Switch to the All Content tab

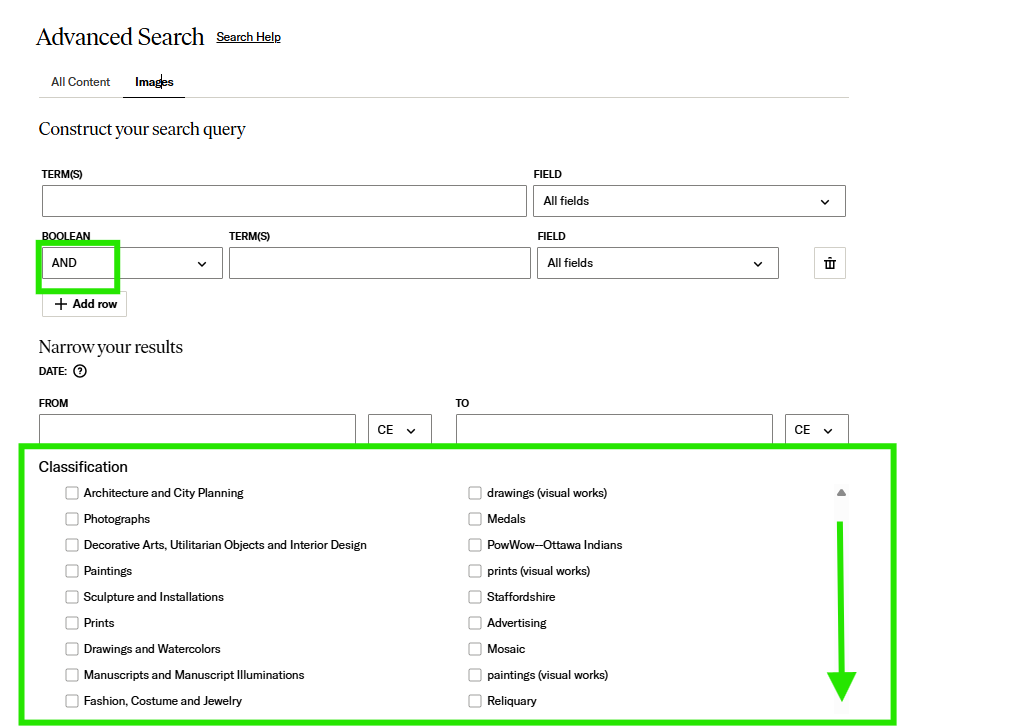pos(81,82)
